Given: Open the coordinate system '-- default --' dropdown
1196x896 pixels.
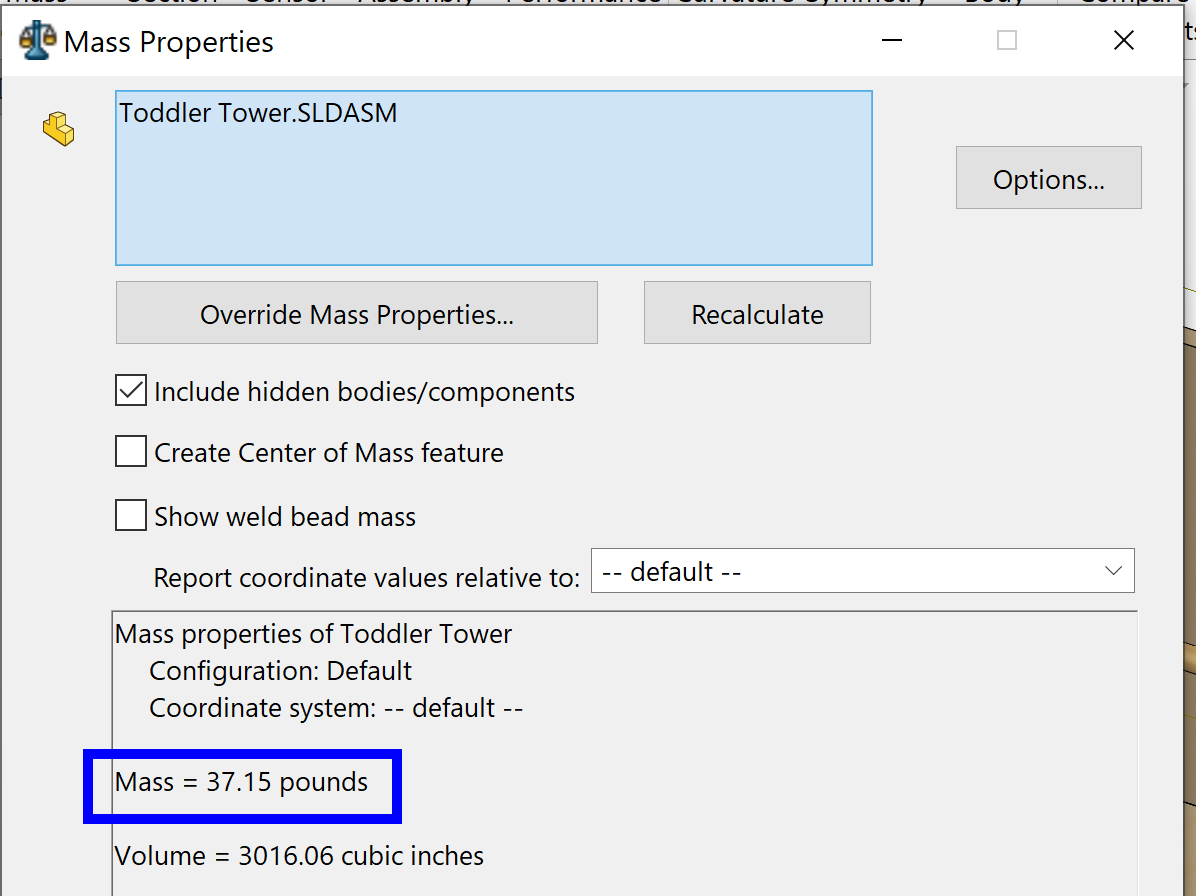Looking at the screenshot, I should 862,571.
